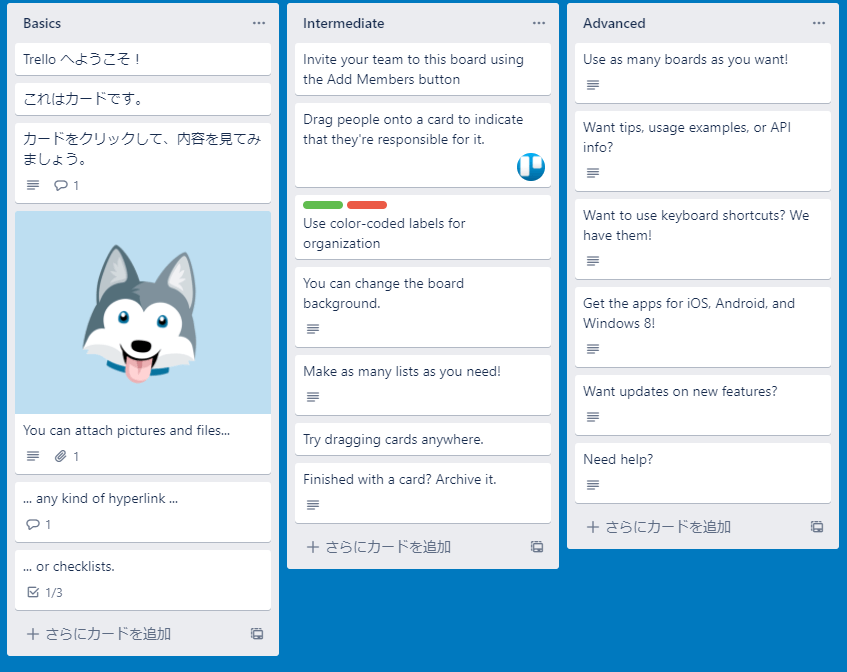Click comment icon on カードをクリックして card
The image size is (847, 672).
click(60, 185)
